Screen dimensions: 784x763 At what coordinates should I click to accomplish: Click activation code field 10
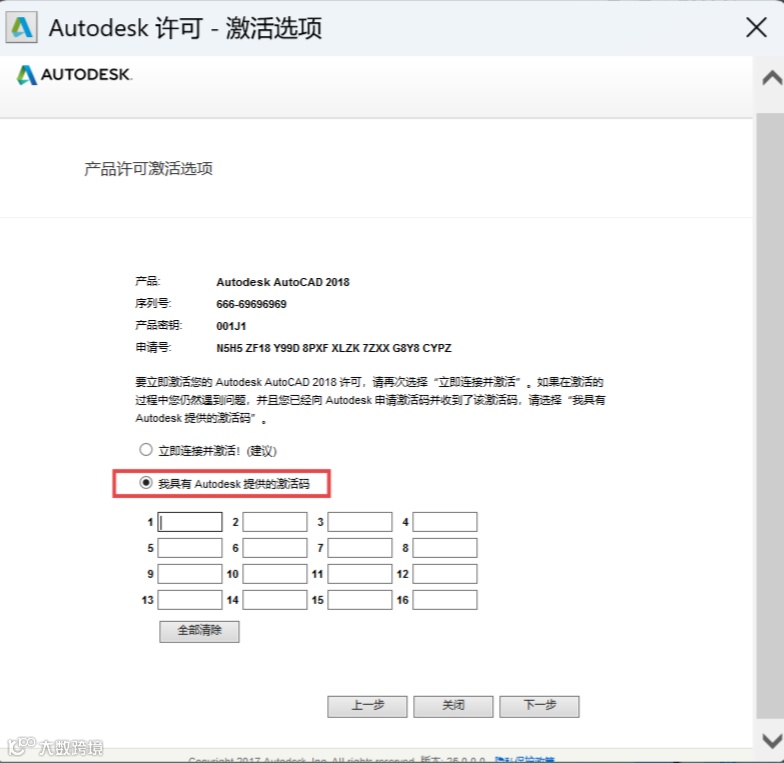(275, 574)
